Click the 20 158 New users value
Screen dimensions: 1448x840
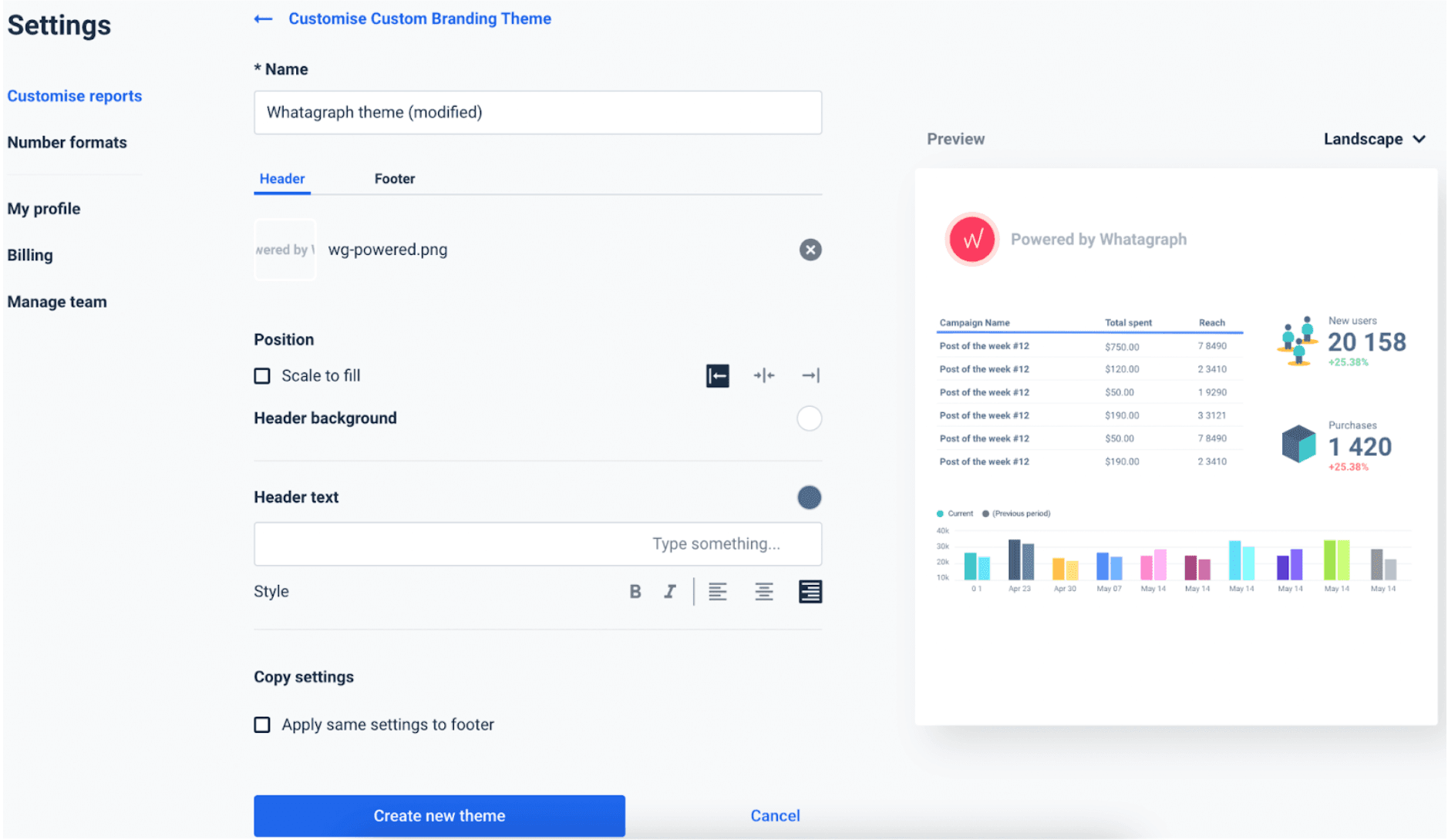(x=1366, y=342)
